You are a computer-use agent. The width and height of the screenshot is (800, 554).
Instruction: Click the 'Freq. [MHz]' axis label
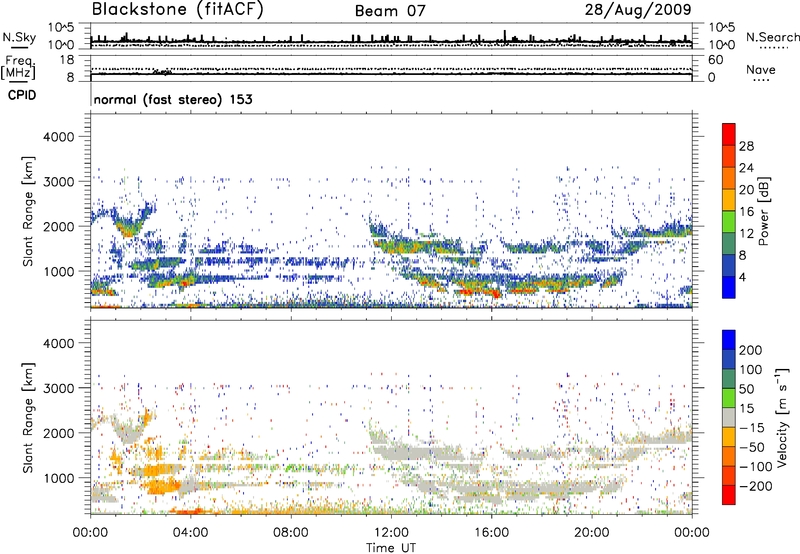(x=19, y=68)
